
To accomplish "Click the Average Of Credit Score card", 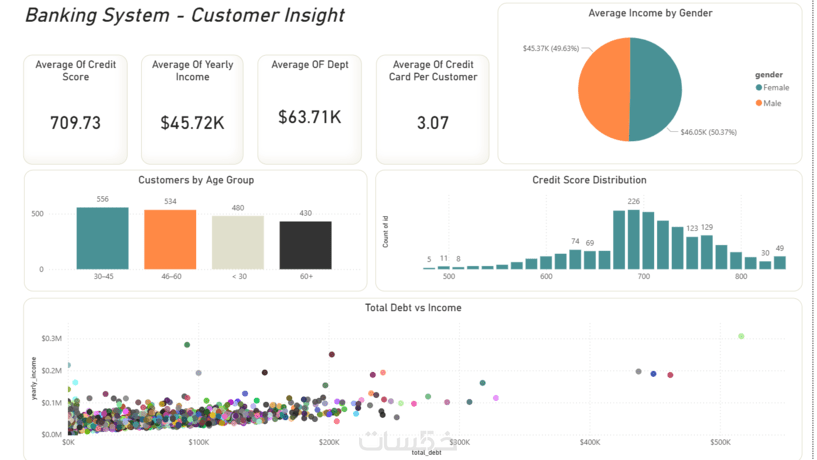I will click(x=76, y=109).
